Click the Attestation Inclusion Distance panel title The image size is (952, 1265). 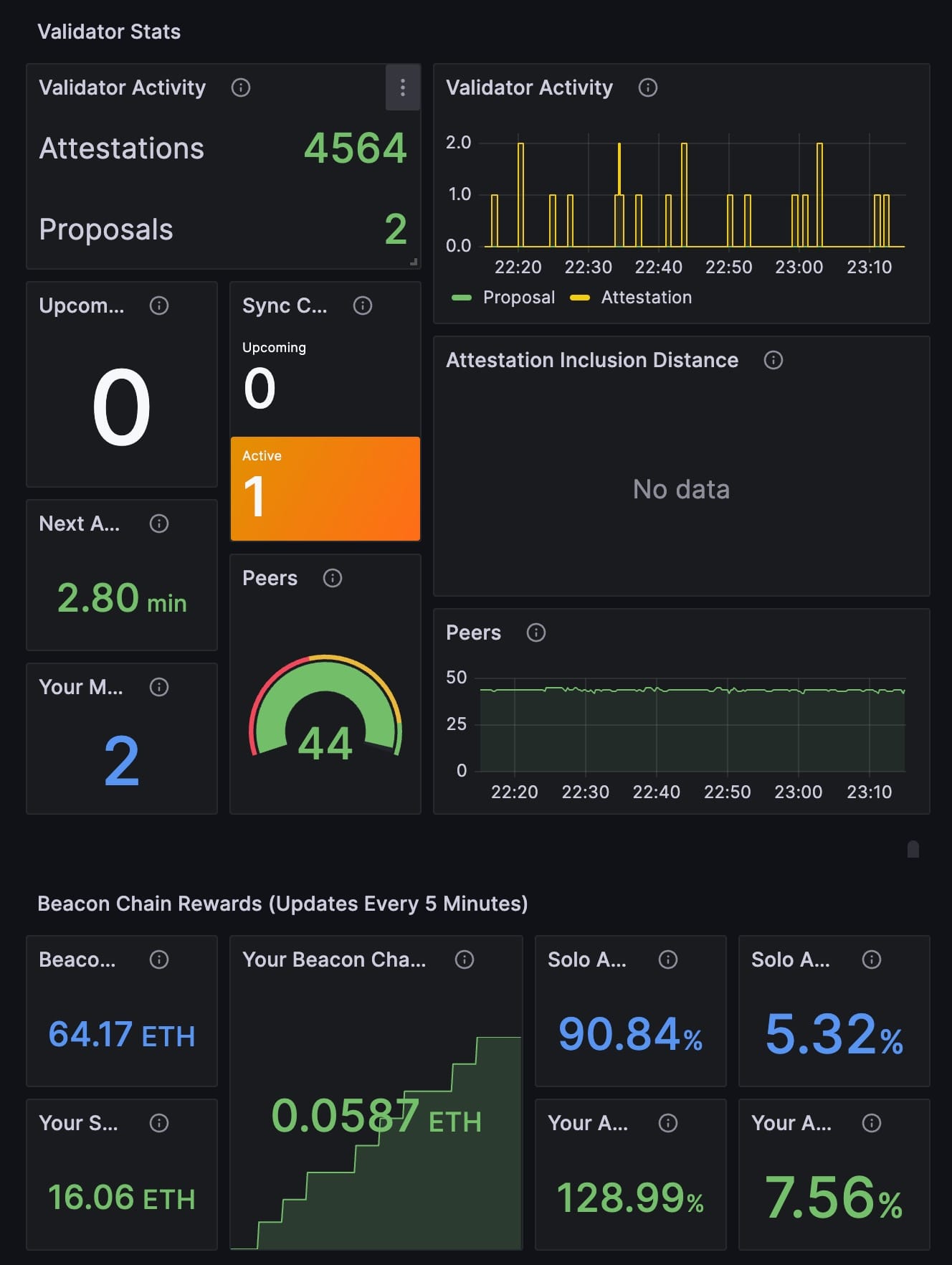point(592,360)
